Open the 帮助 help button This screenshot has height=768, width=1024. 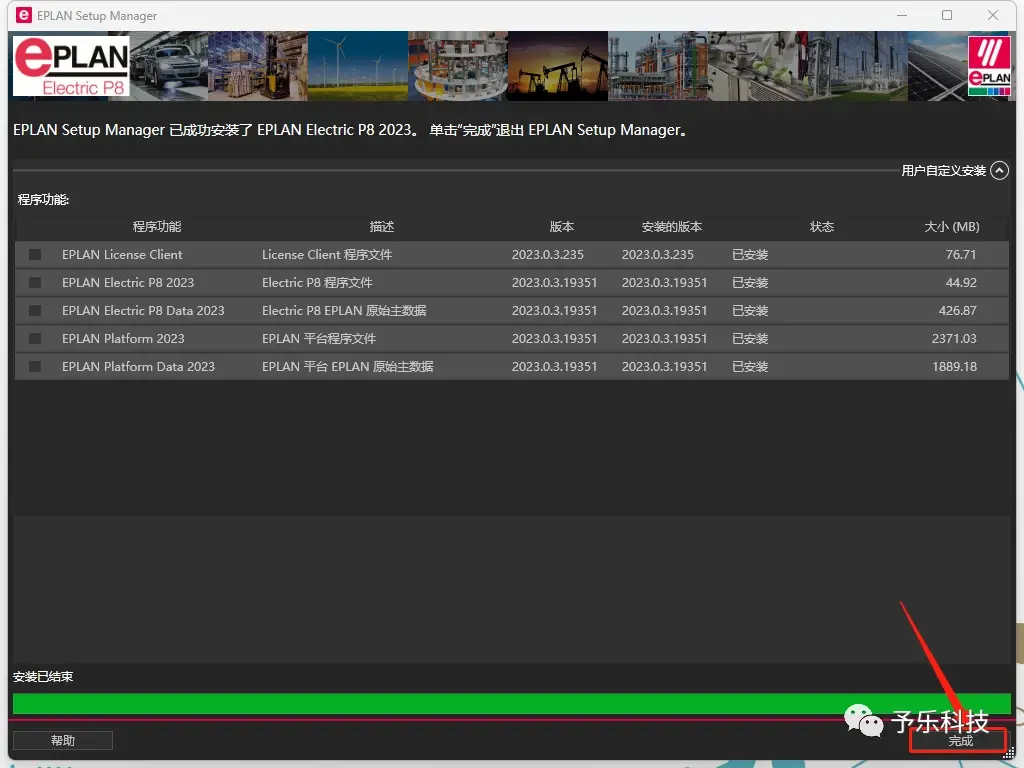(63, 740)
